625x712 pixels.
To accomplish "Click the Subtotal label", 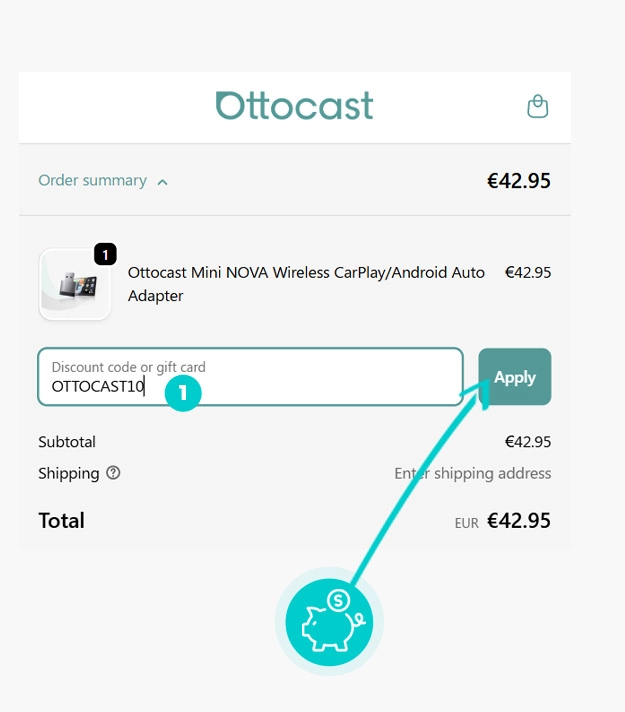I will (x=67, y=442).
